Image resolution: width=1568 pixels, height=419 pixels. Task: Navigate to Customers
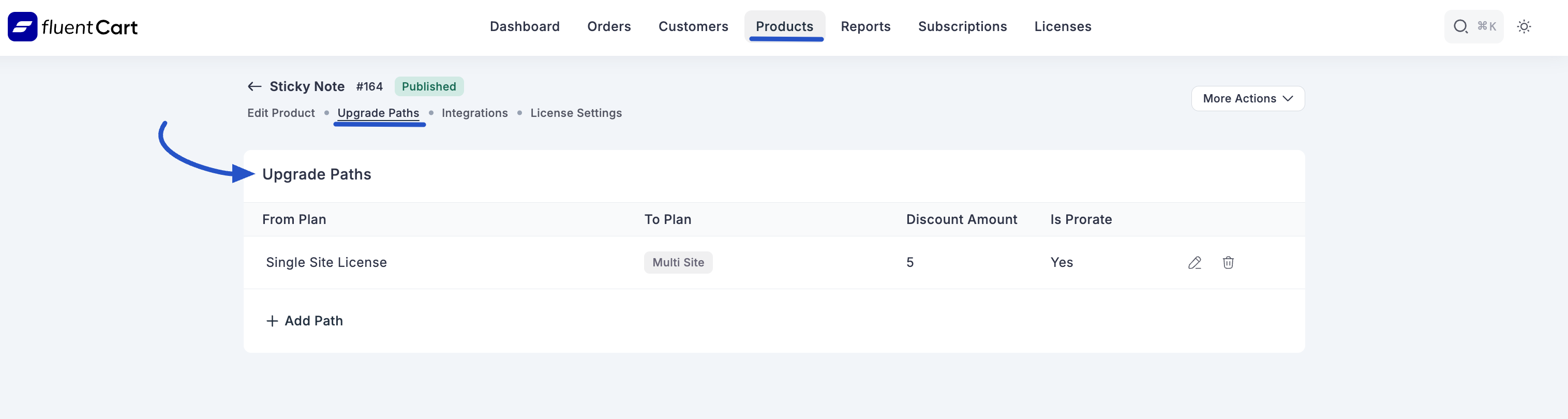point(693,27)
